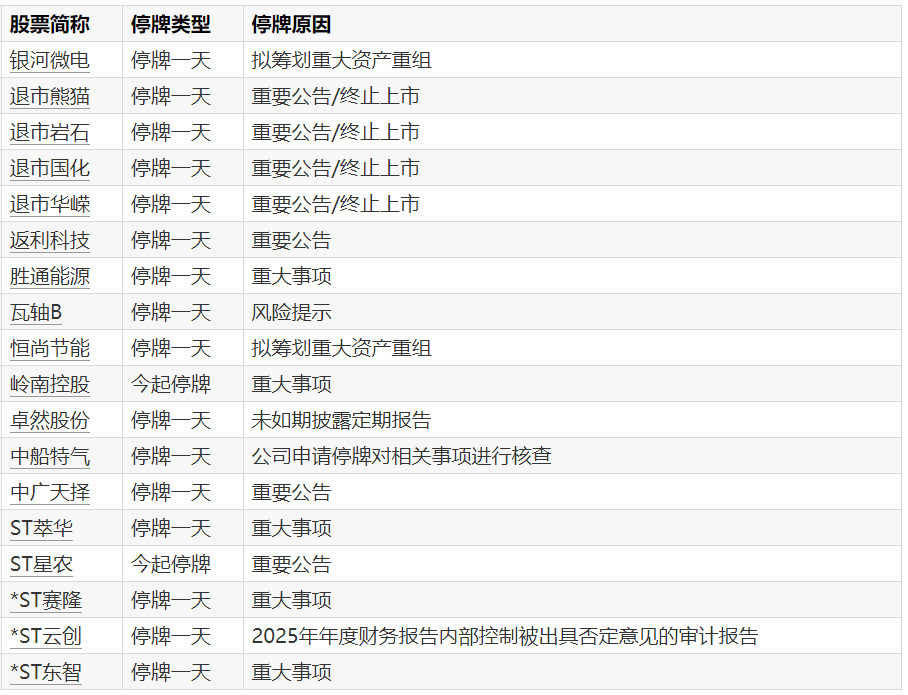Click the 停牌原因 column header
Image resolution: width=908 pixels, height=695 pixels.
click(291, 24)
